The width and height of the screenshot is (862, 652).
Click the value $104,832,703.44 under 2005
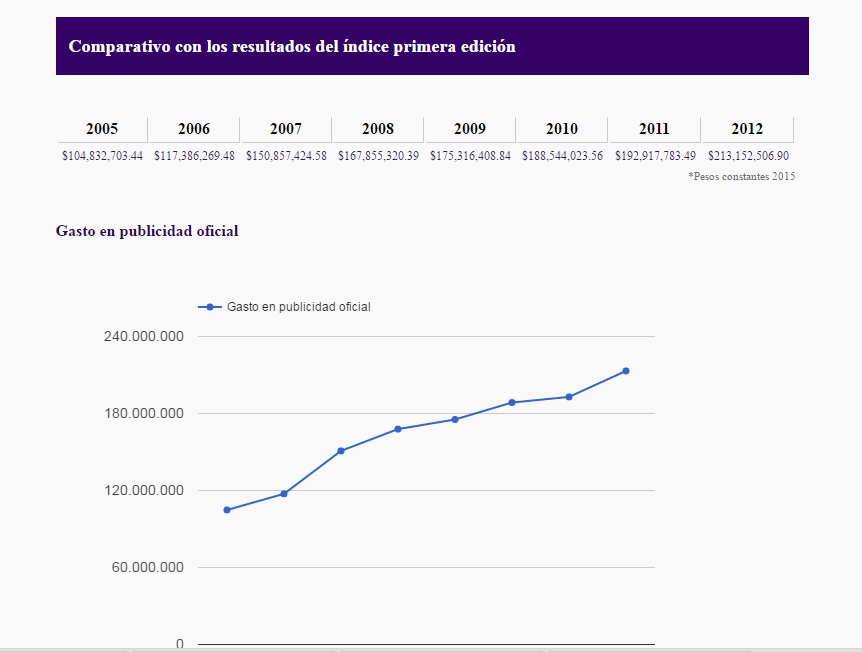click(102, 156)
